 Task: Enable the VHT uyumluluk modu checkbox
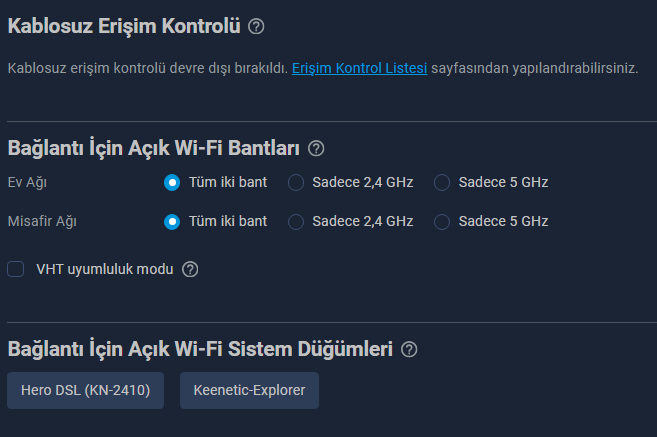click(16, 269)
